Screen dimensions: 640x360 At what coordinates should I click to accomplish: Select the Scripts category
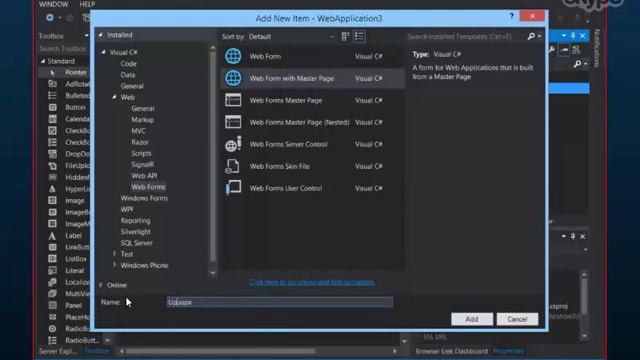click(141, 153)
